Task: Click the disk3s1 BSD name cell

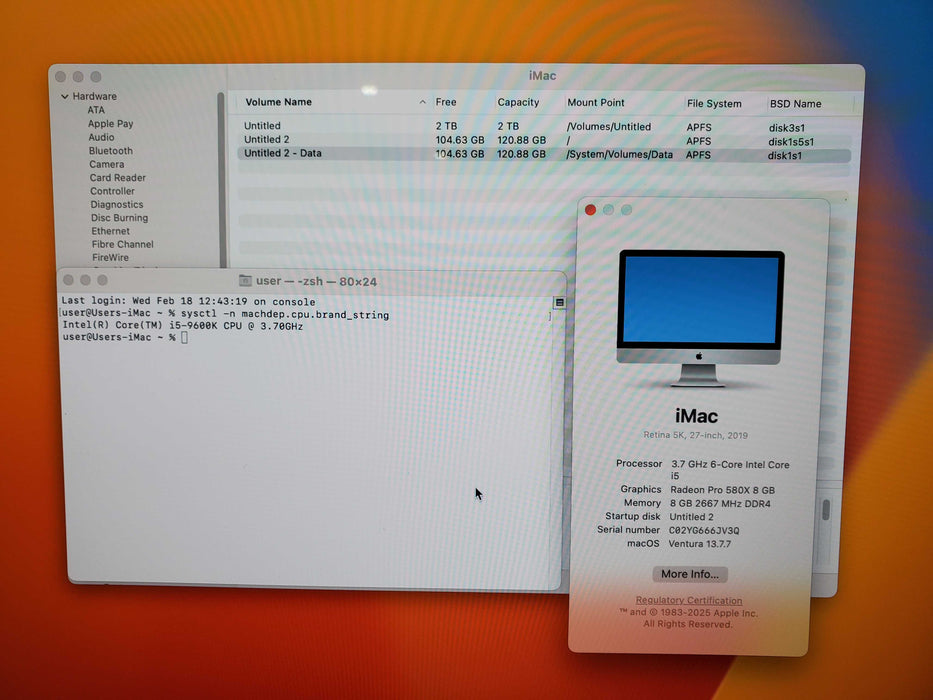Action: click(787, 128)
